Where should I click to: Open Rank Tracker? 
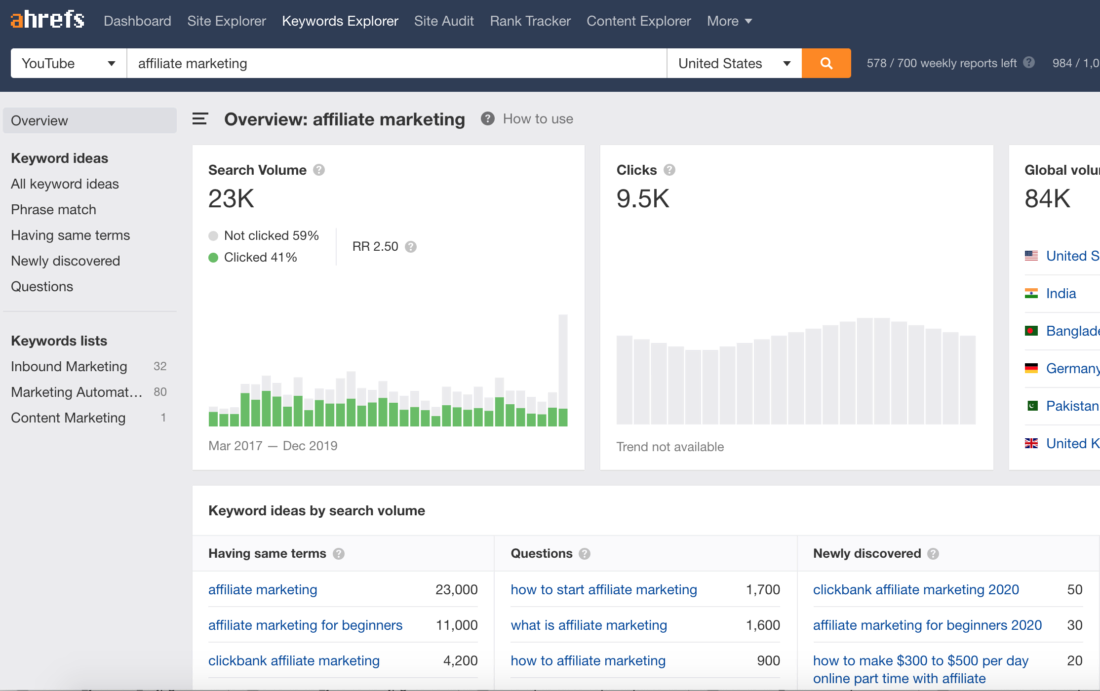pos(530,21)
